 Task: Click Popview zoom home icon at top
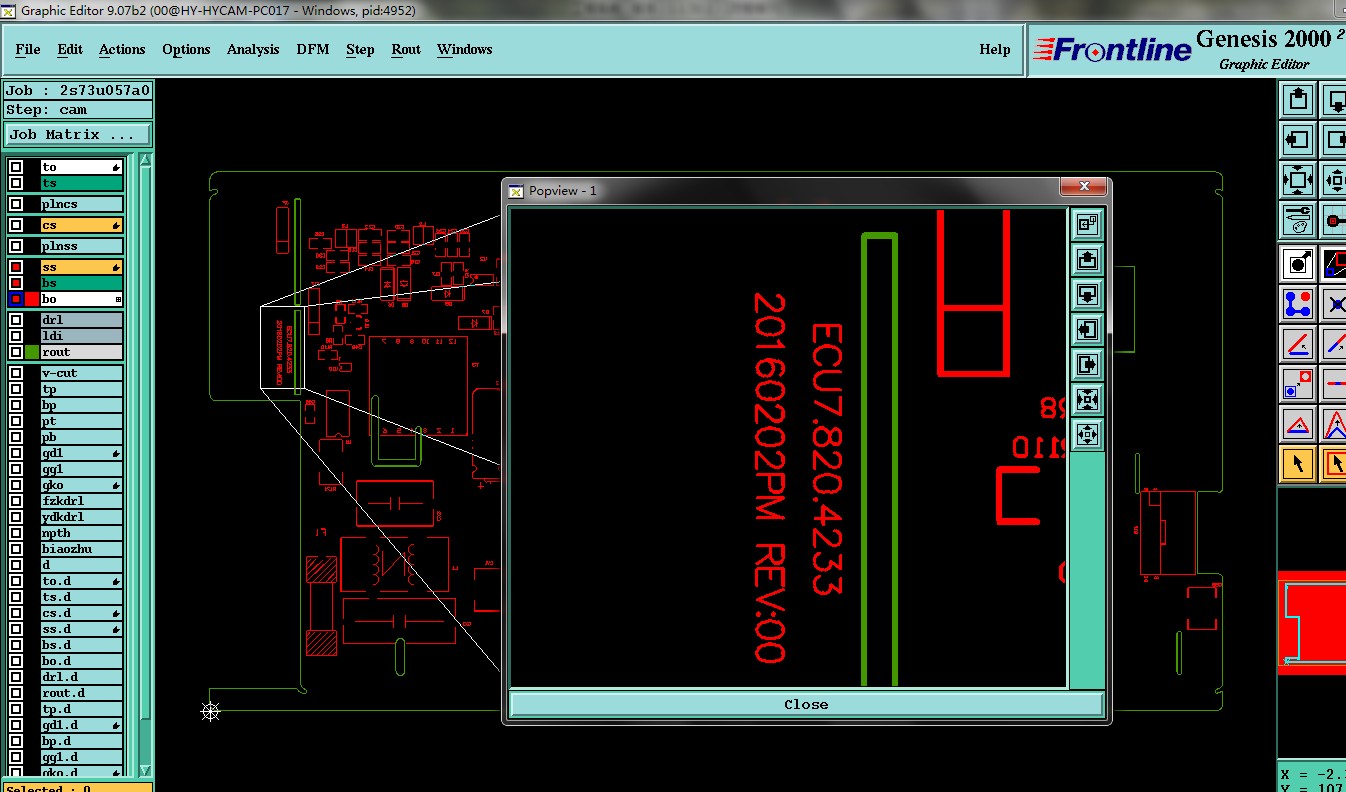pos(1087,224)
